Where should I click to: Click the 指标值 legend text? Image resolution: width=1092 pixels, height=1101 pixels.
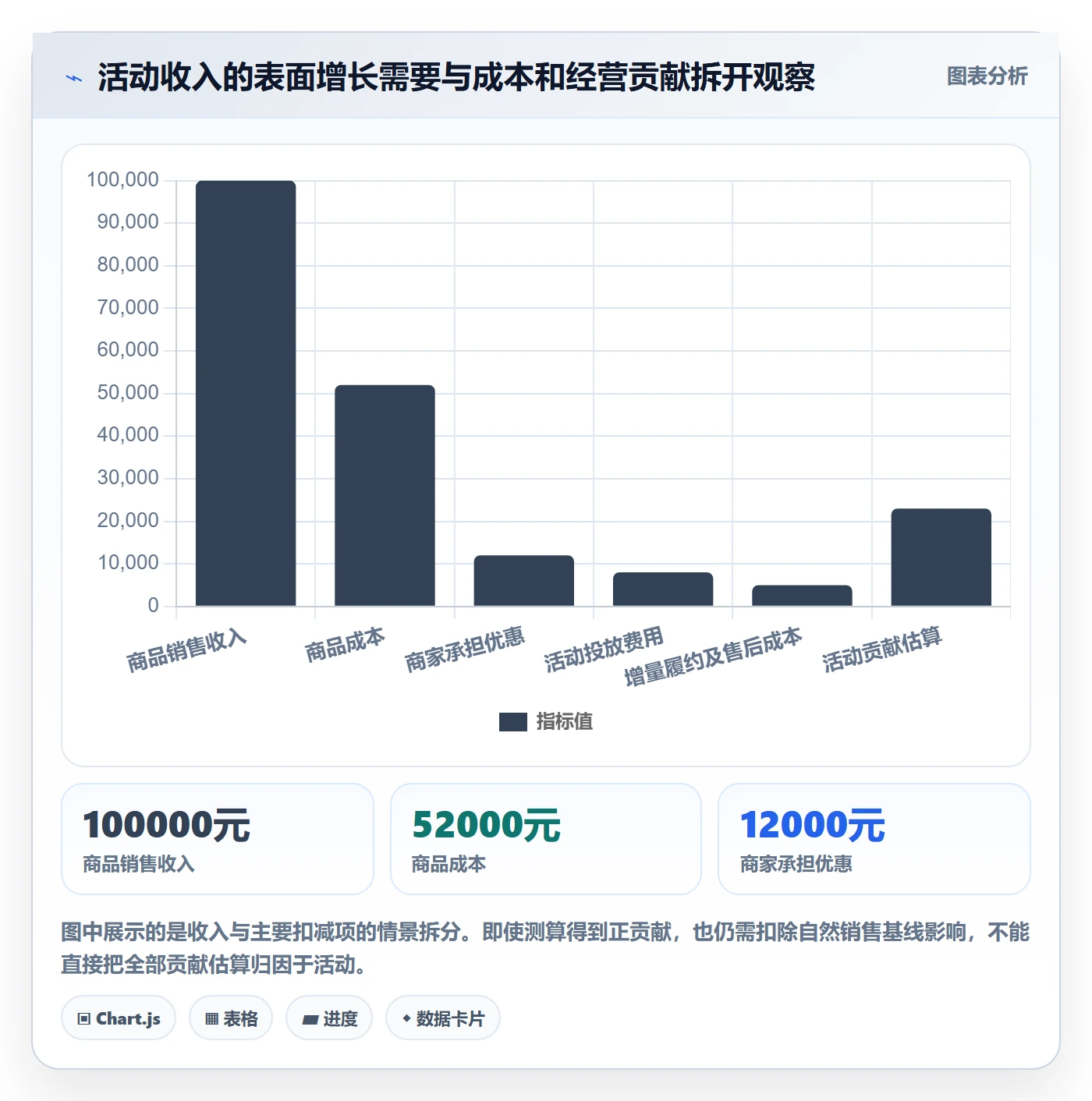565,722
